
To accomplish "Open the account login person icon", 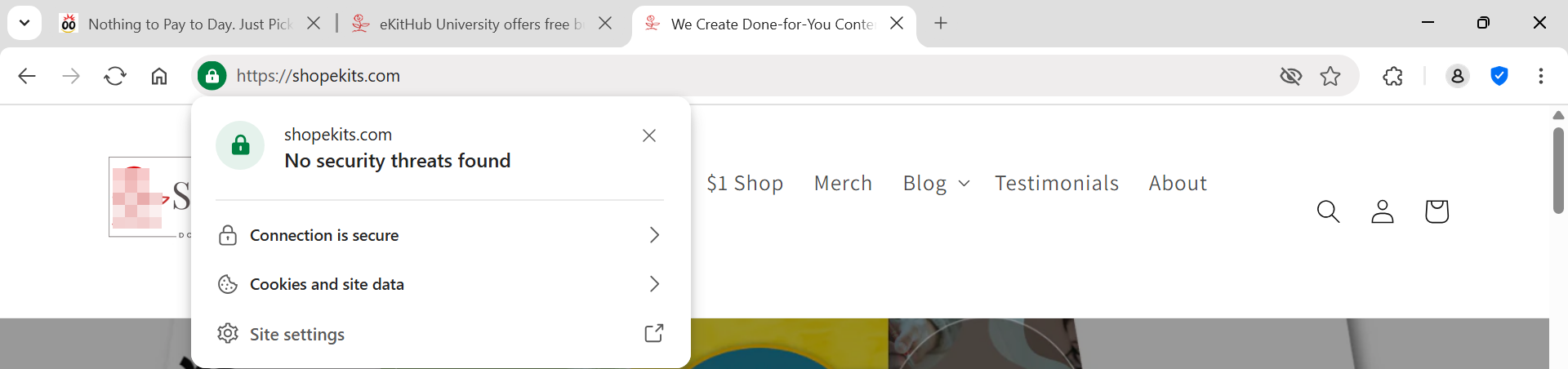I will coord(1382,211).
